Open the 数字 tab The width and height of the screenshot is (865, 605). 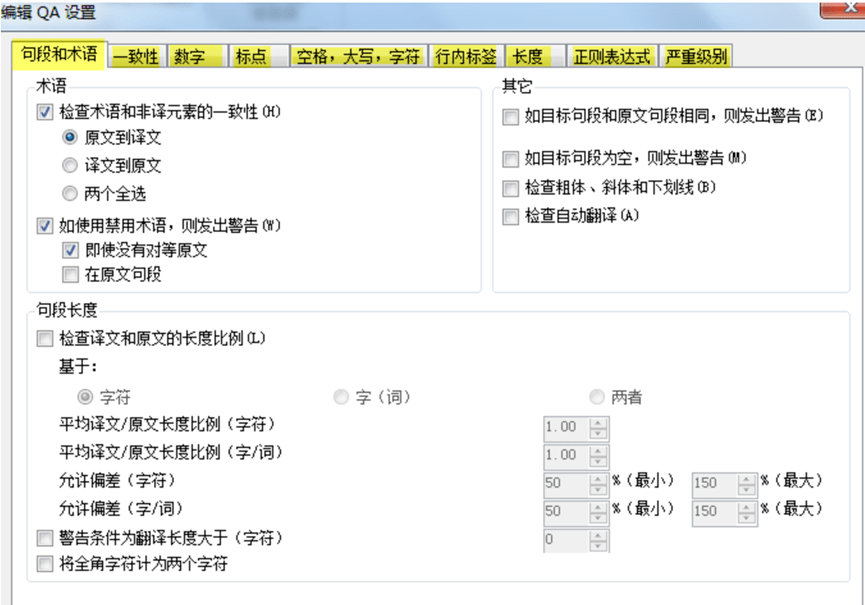[196, 56]
